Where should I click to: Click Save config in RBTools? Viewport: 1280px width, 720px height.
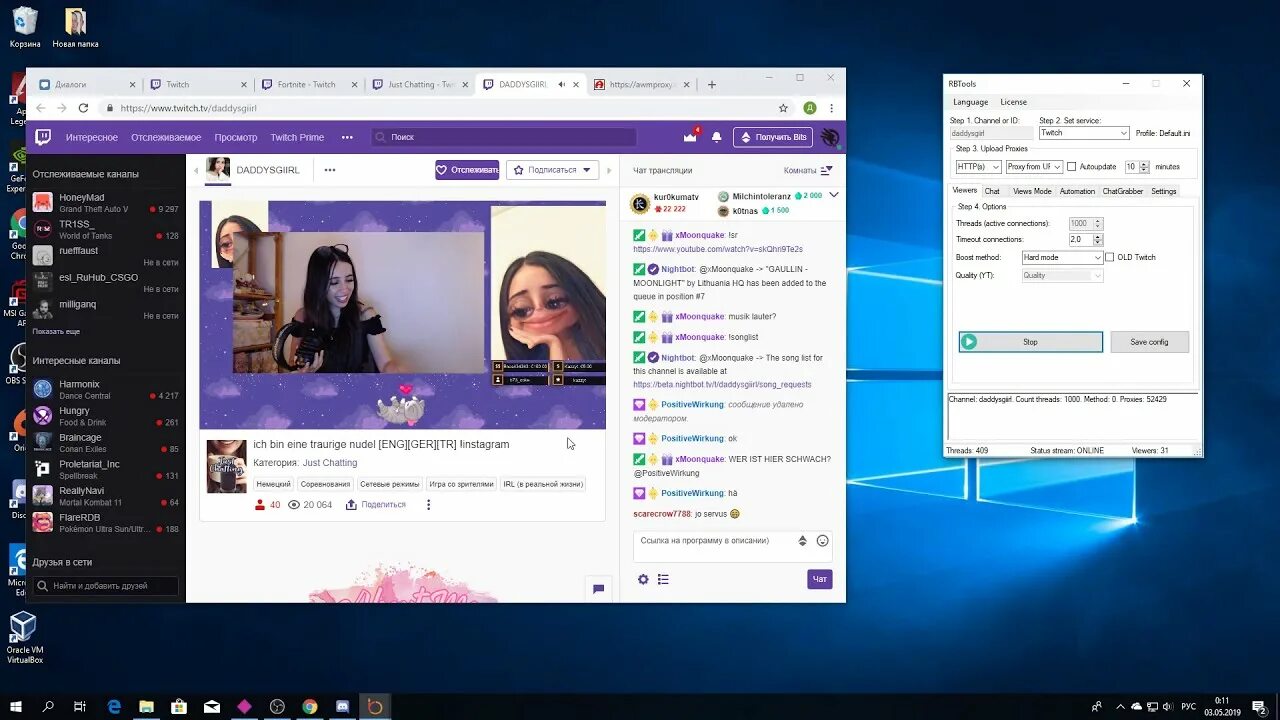(x=1150, y=342)
